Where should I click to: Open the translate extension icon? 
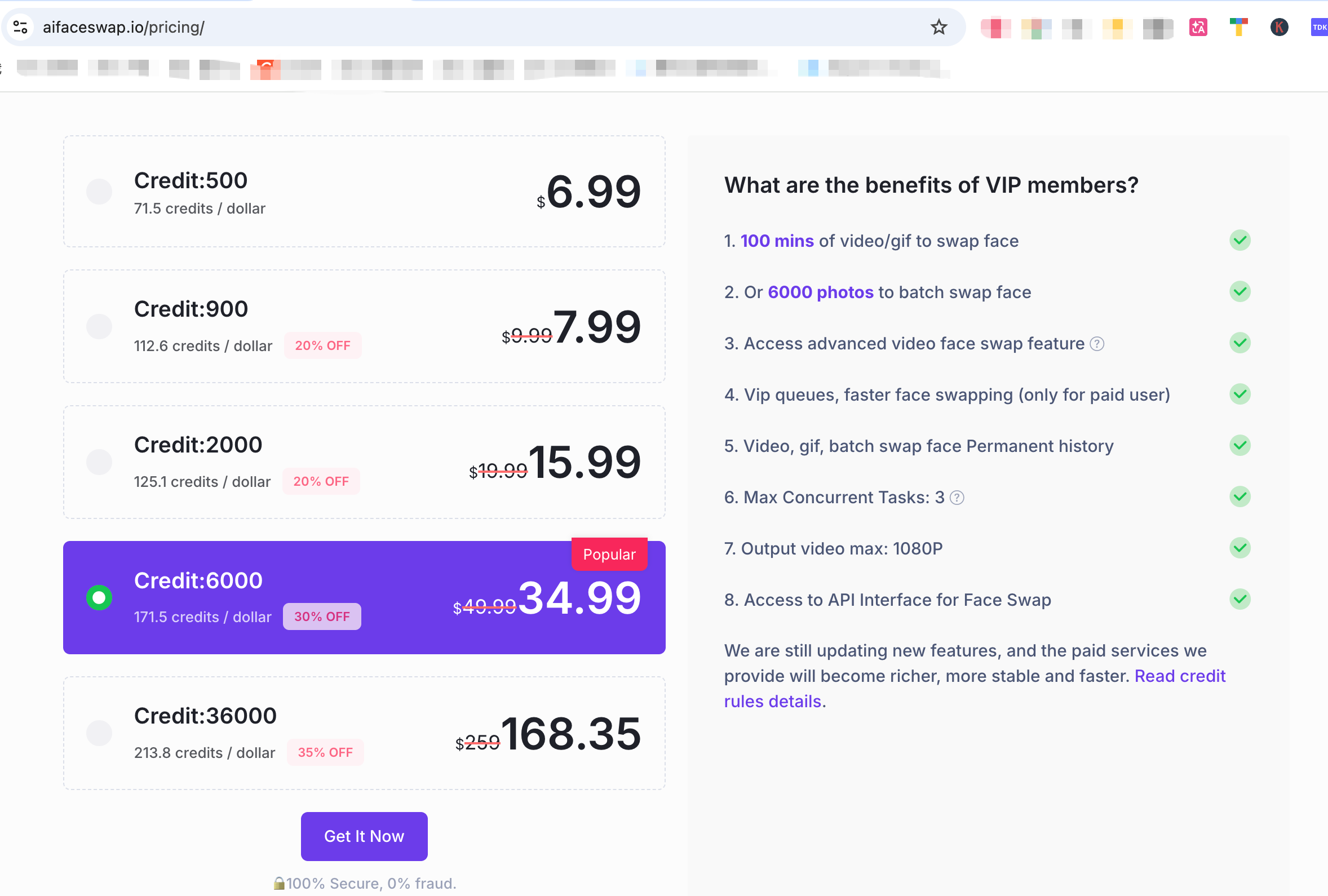click(1198, 27)
